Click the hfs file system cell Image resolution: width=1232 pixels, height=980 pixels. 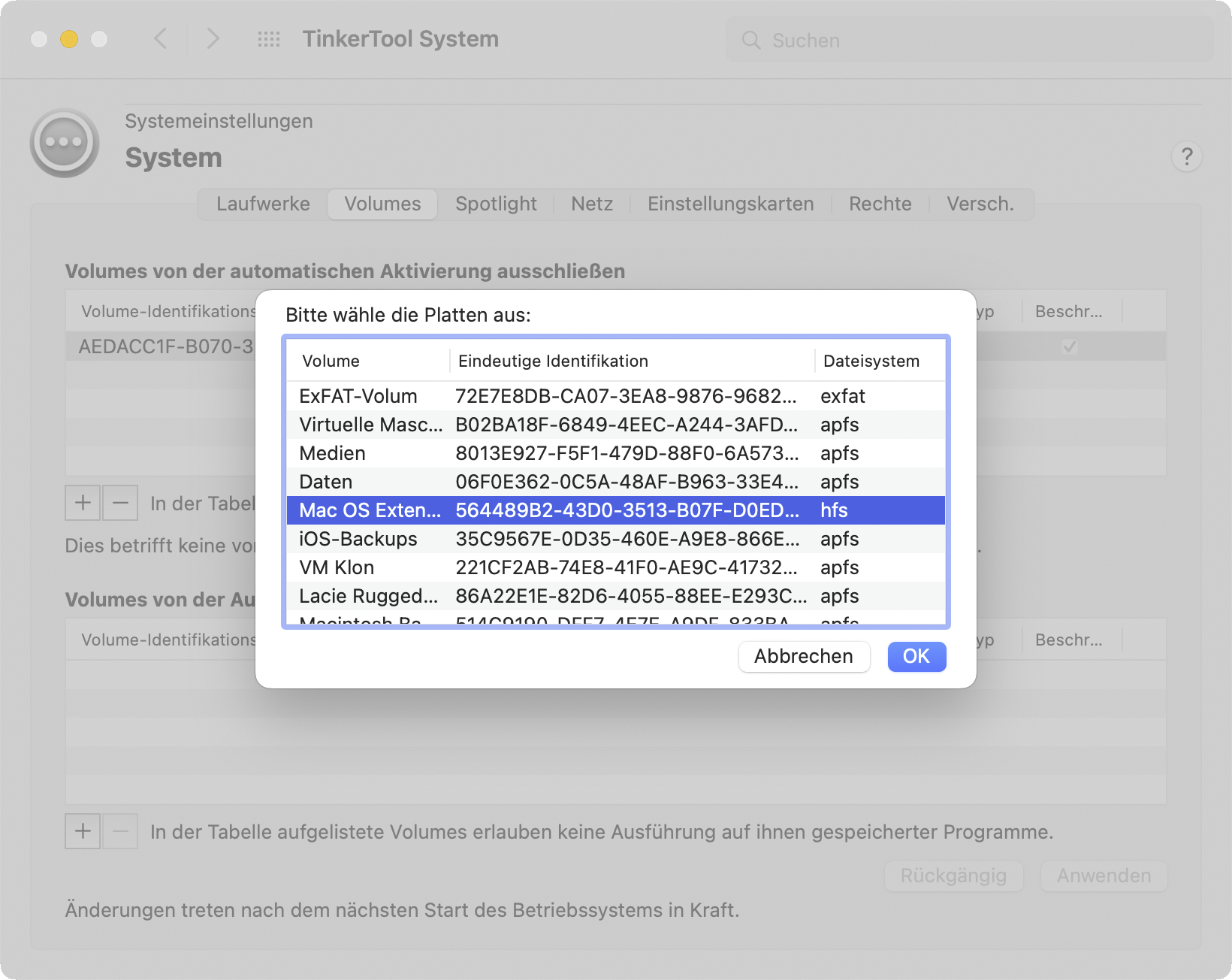[x=834, y=510]
